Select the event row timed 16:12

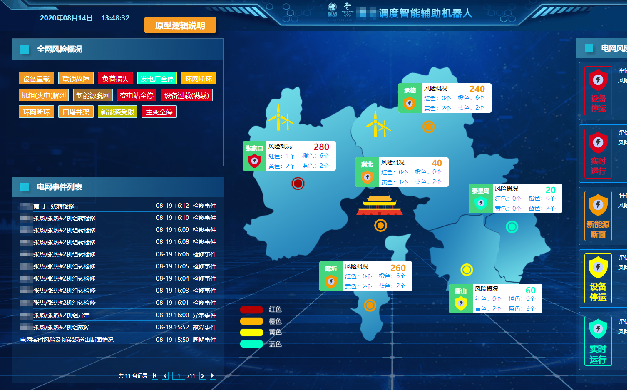pos(118,206)
